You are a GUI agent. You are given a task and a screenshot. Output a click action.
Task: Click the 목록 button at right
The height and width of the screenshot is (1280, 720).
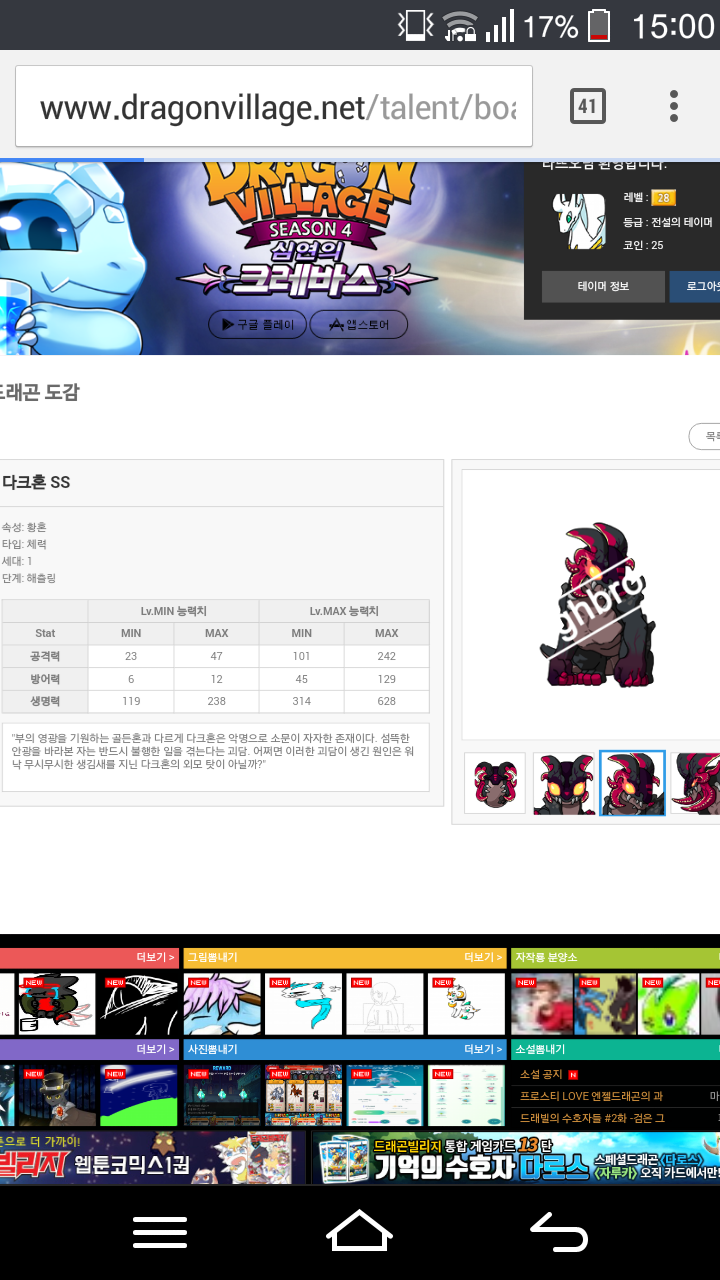coord(706,437)
